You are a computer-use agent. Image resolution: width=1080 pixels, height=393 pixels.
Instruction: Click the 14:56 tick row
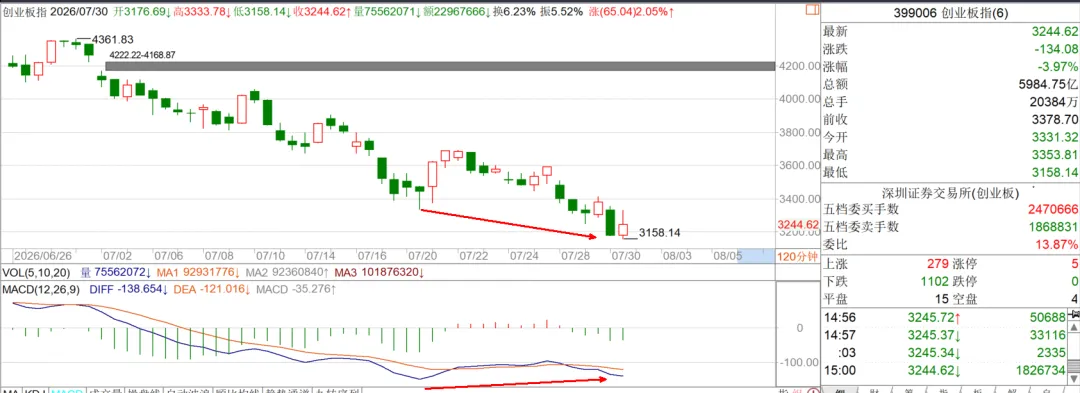(946, 317)
